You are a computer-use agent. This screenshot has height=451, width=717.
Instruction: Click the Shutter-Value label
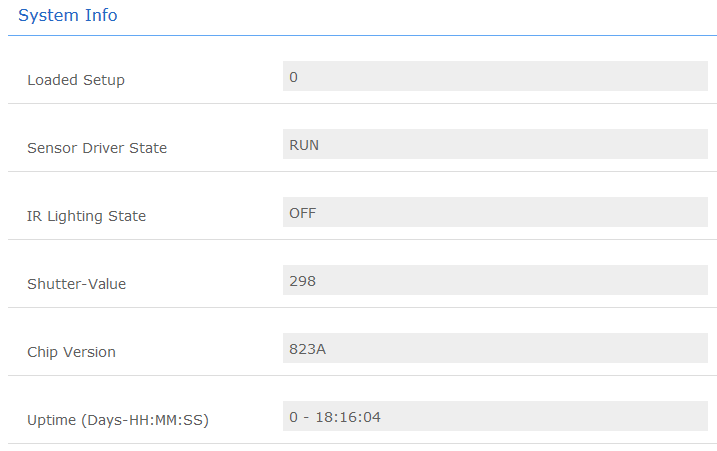coord(77,284)
